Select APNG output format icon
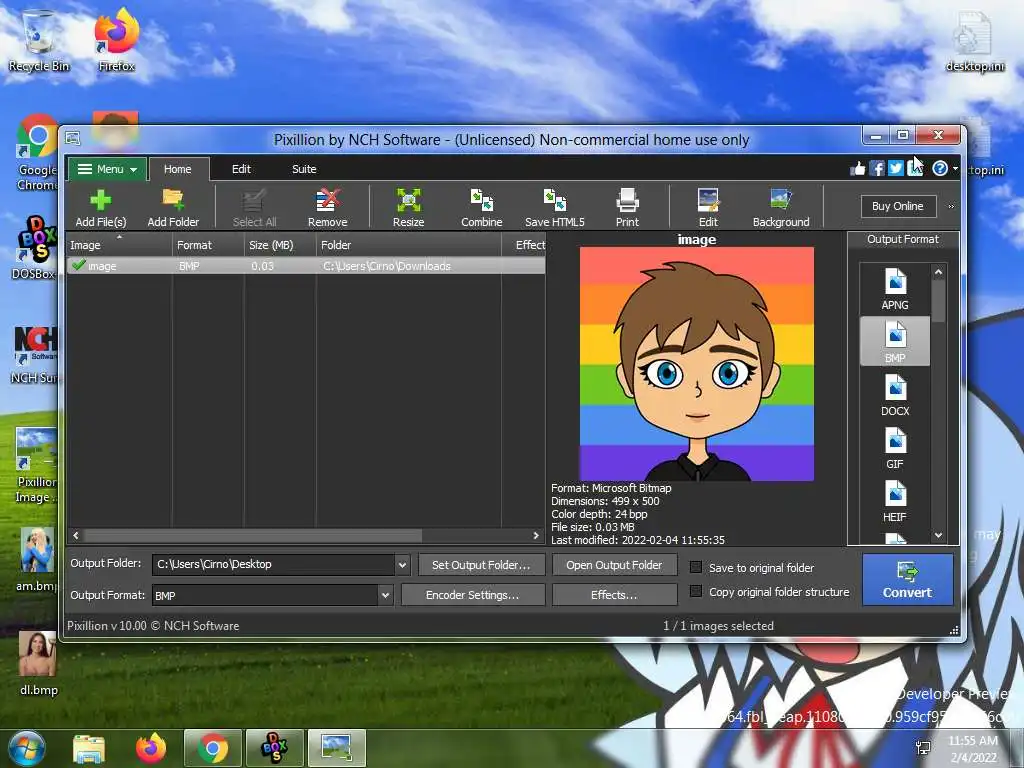Viewport: 1024px width, 768px height. point(895,289)
